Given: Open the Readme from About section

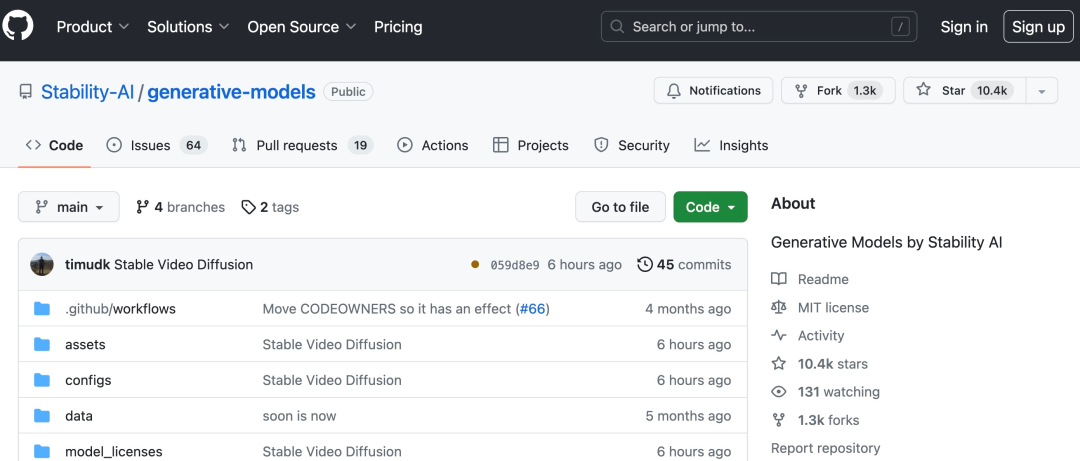Looking at the screenshot, I should pyautogui.click(x=822, y=280).
